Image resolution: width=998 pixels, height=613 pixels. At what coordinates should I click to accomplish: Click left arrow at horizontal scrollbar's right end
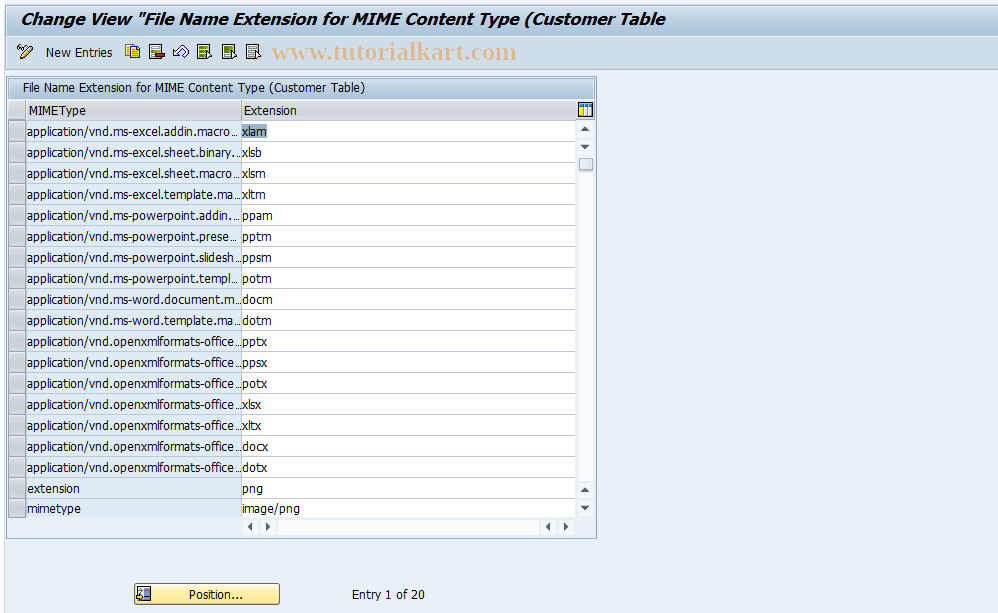point(548,526)
